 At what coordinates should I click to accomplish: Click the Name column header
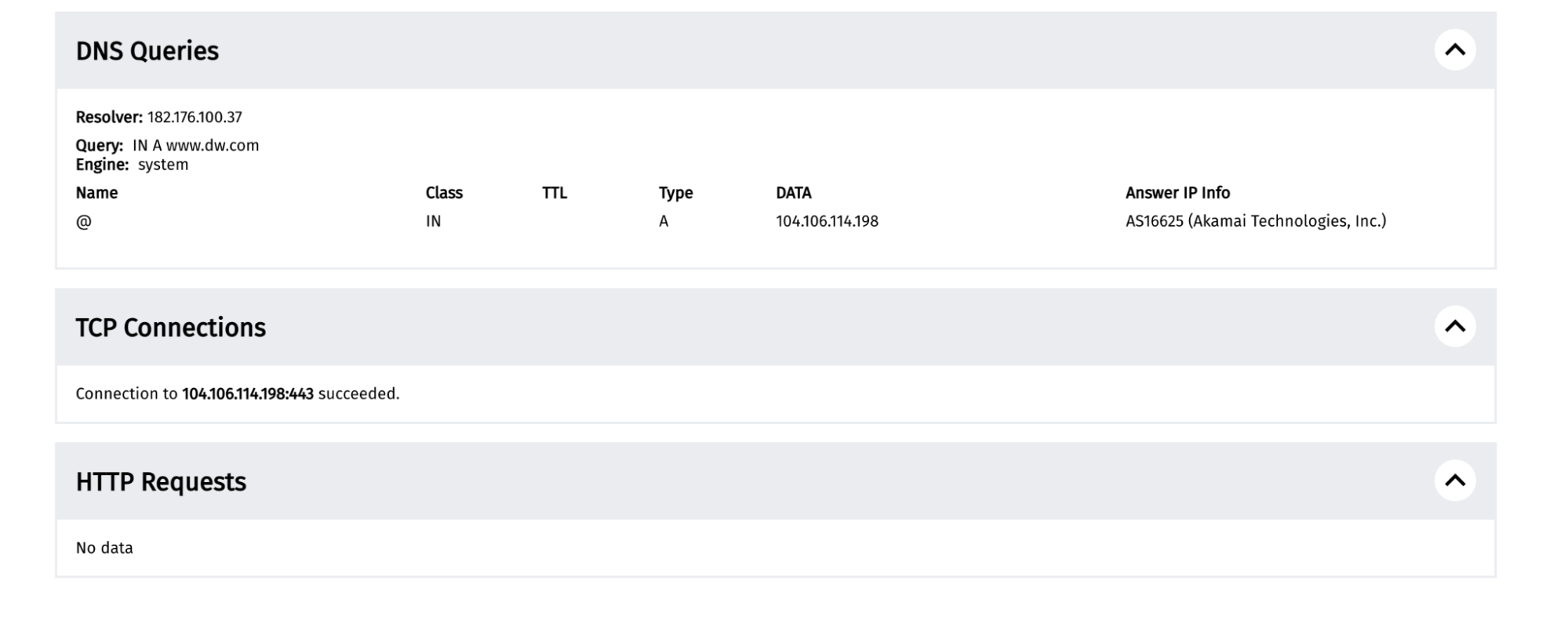click(96, 193)
